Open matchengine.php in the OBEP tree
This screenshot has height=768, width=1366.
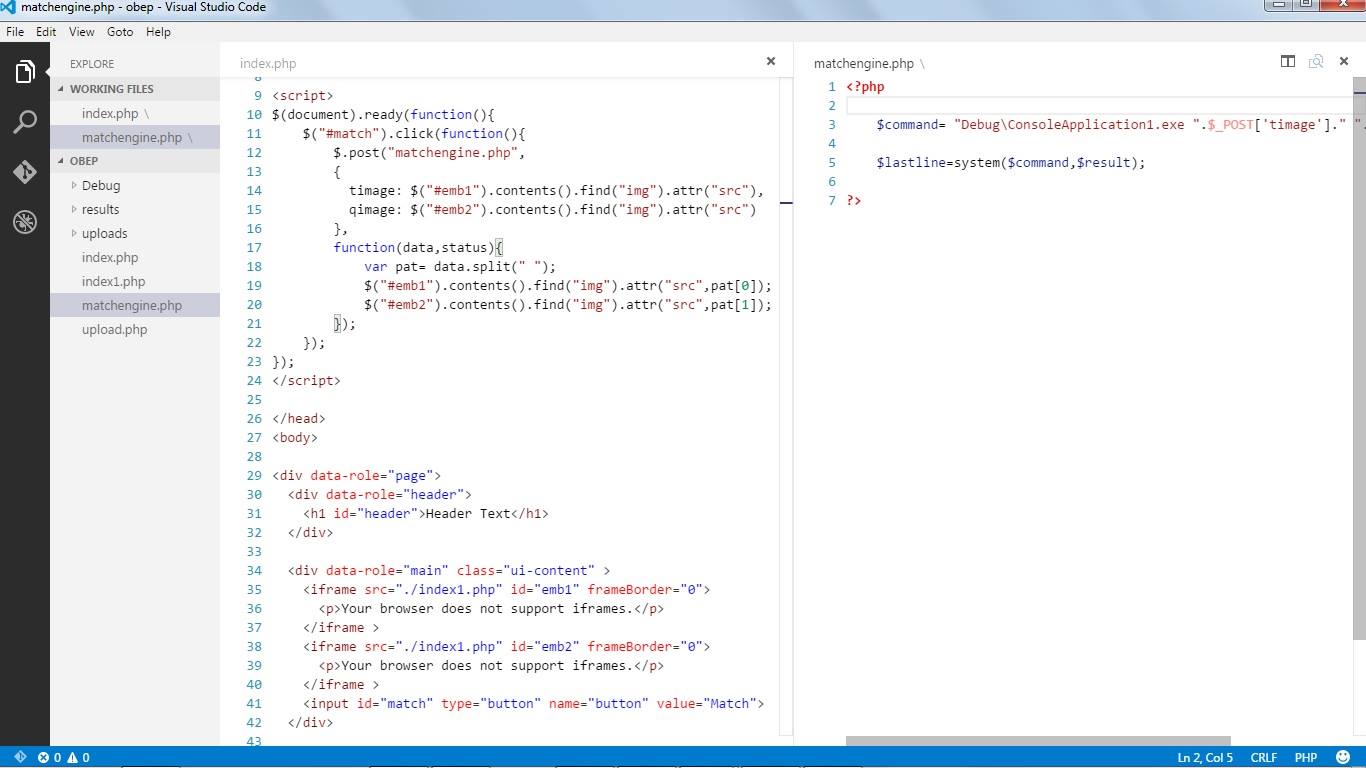(x=135, y=305)
